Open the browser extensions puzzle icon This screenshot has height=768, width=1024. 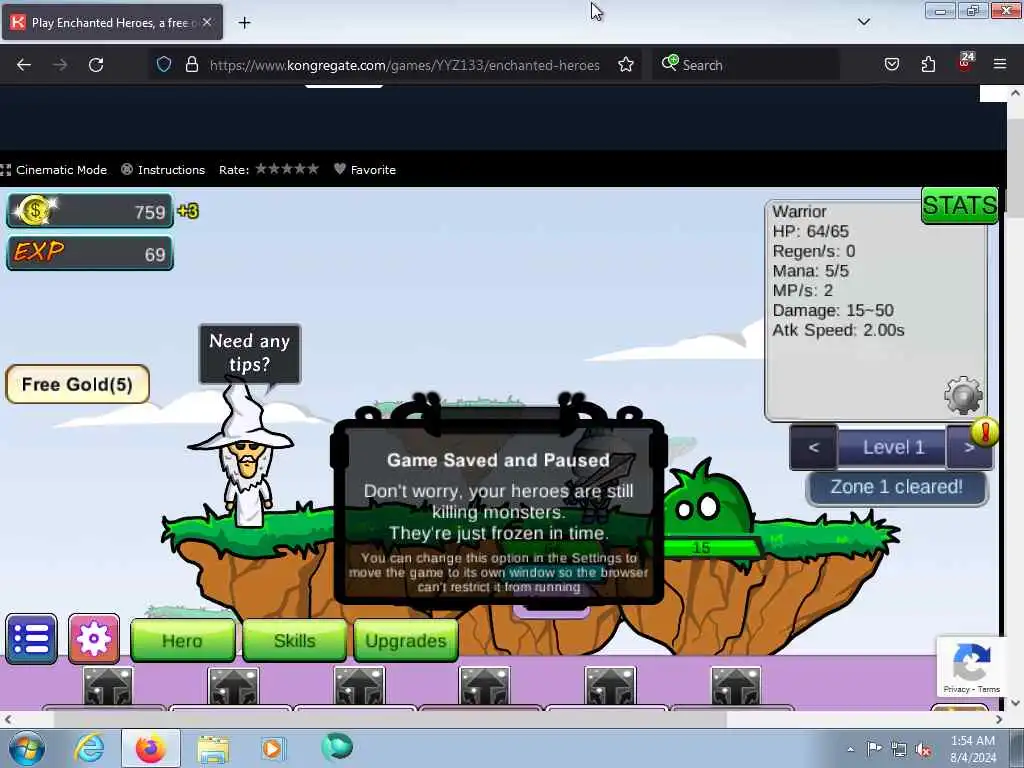click(928, 65)
